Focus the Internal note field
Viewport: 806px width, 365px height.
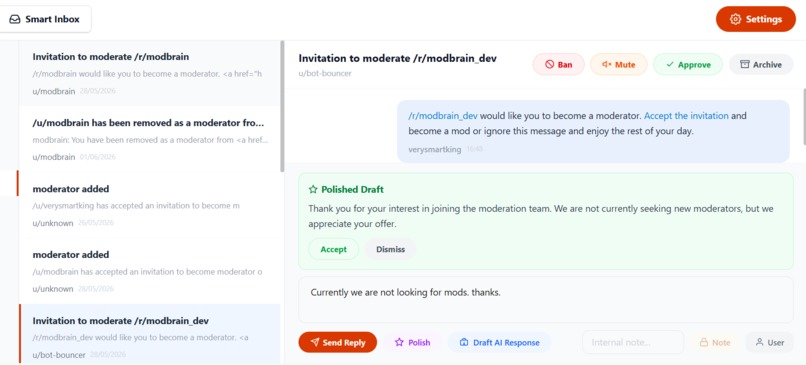633,342
